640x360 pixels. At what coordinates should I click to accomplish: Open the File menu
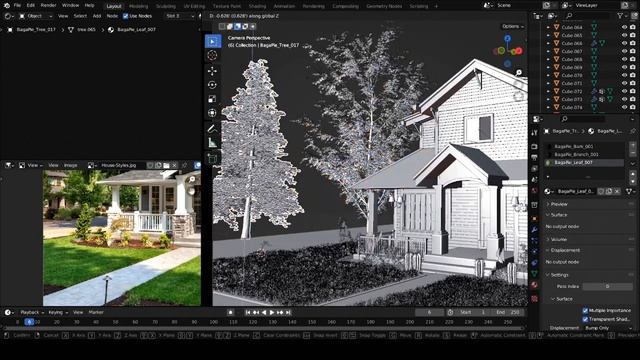tap(17, 5)
